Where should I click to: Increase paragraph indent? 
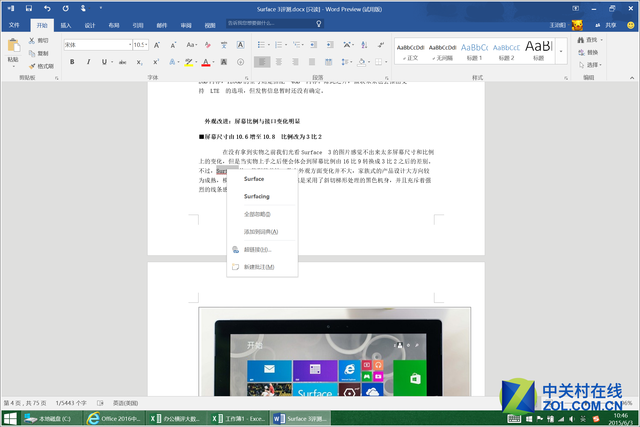[330, 45]
